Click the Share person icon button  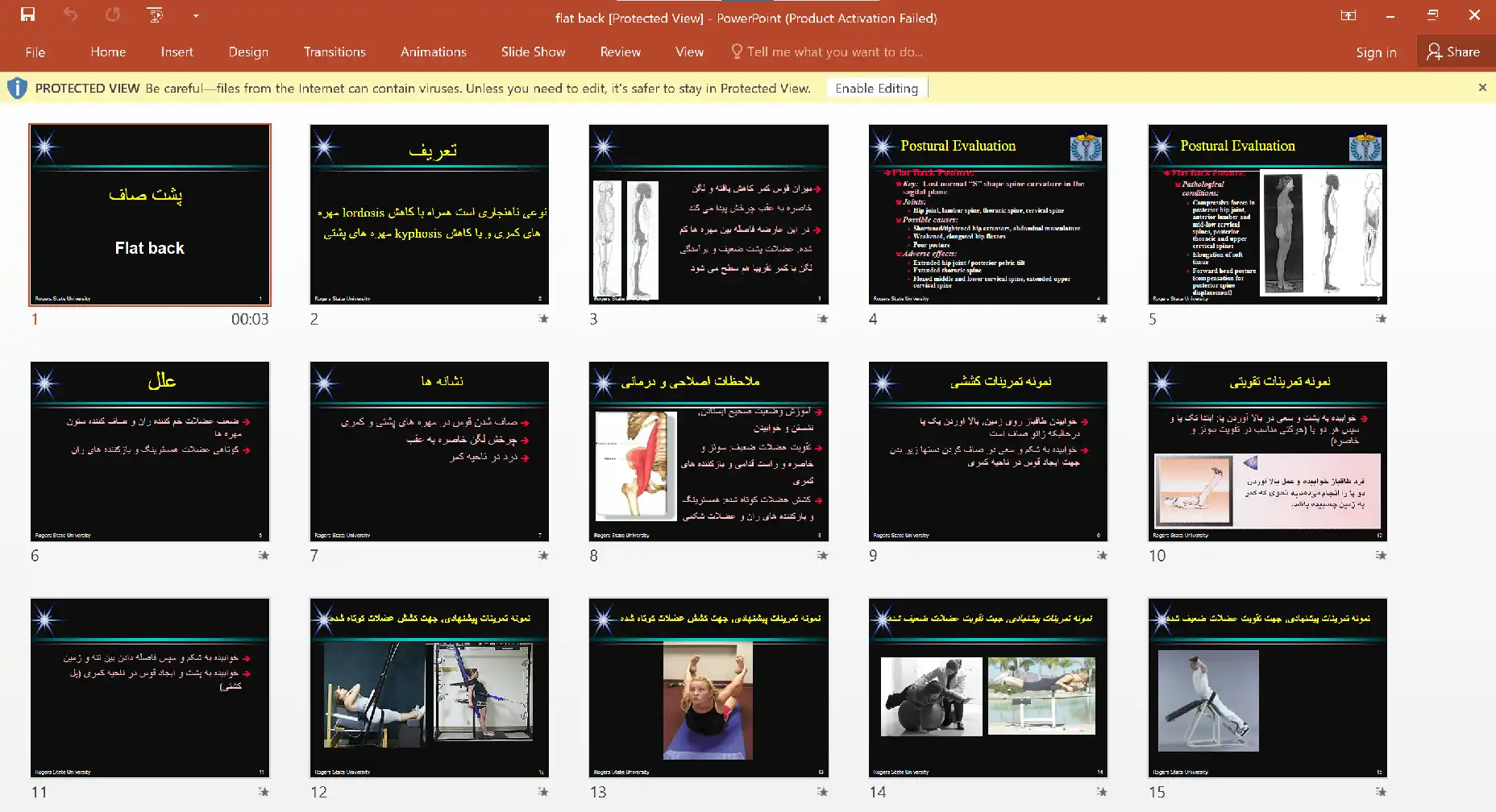(x=1453, y=52)
